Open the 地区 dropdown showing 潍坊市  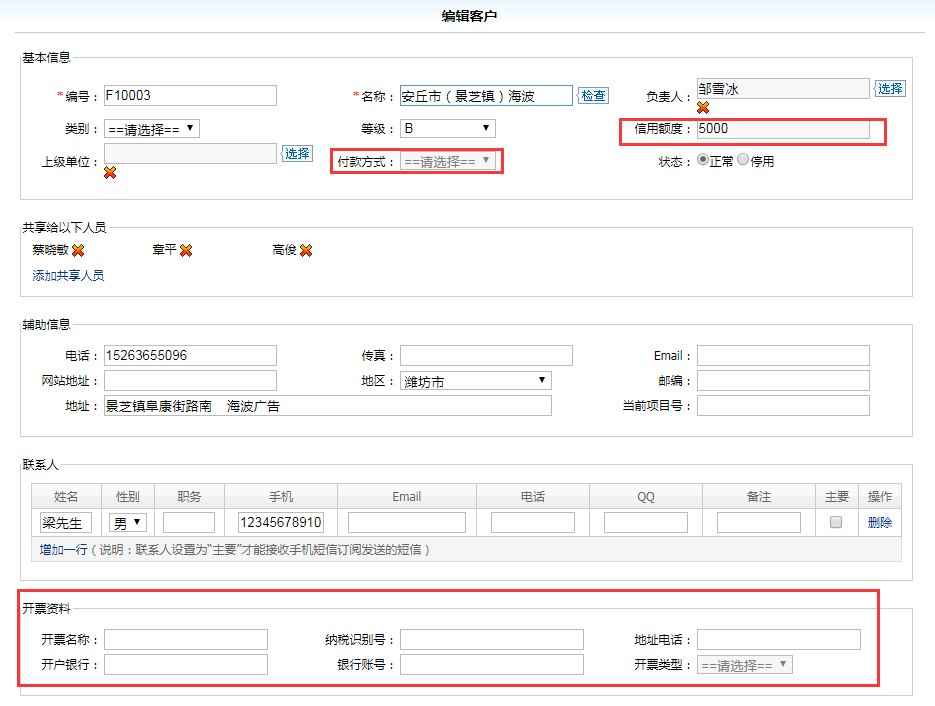tap(476, 380)
